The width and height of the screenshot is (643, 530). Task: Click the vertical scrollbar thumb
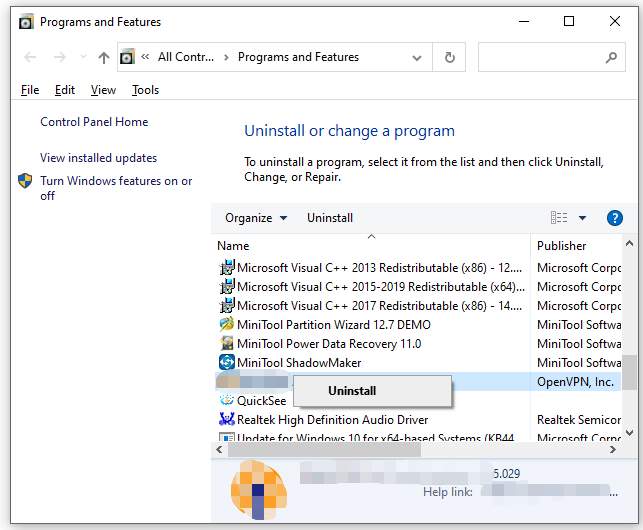pos(629,372)
